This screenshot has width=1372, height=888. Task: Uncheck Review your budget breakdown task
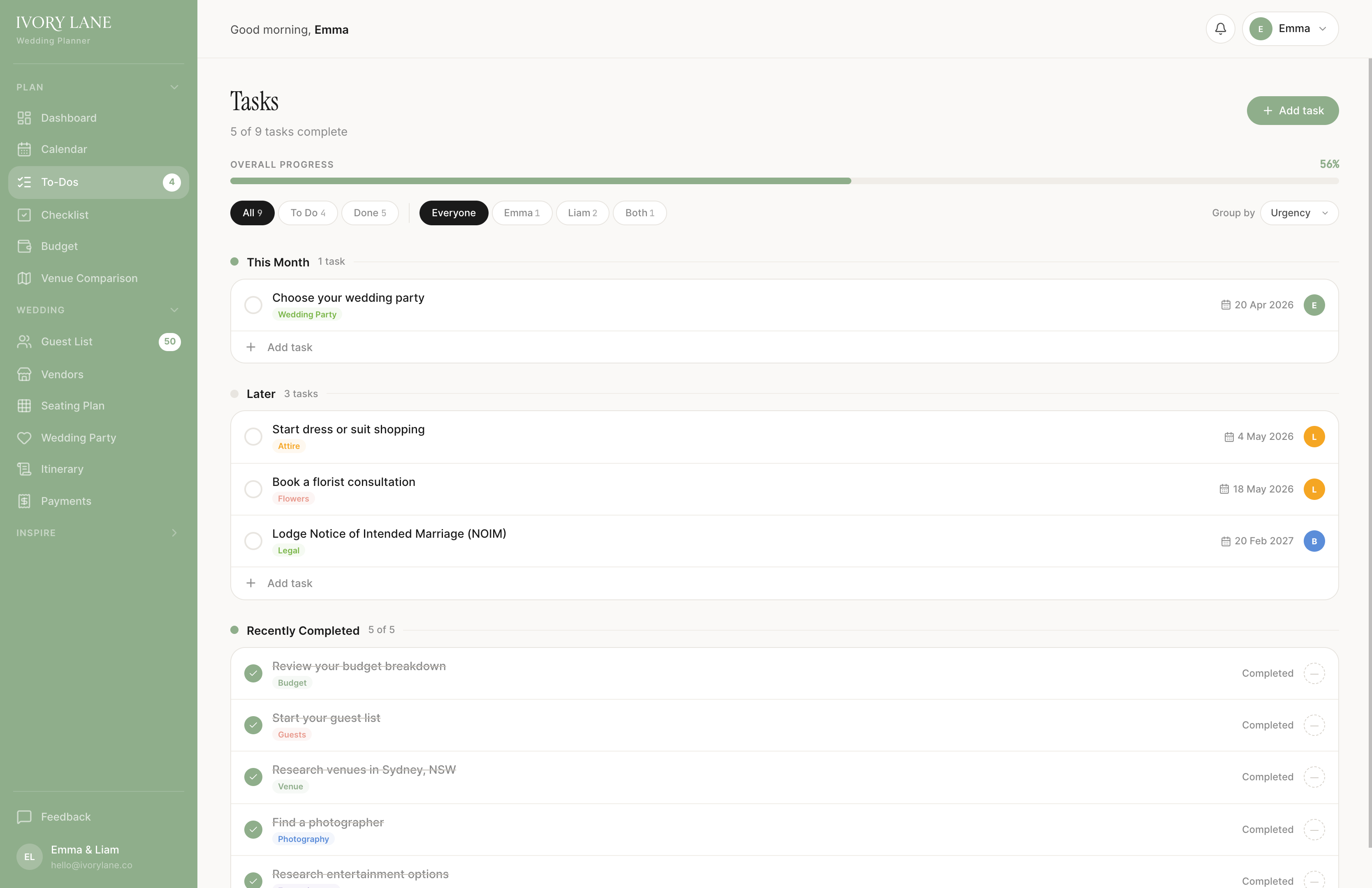[253, 673]
